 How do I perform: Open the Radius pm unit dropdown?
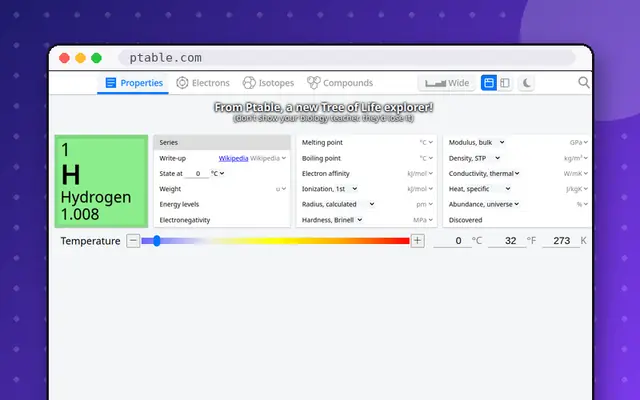coord(424,204)
